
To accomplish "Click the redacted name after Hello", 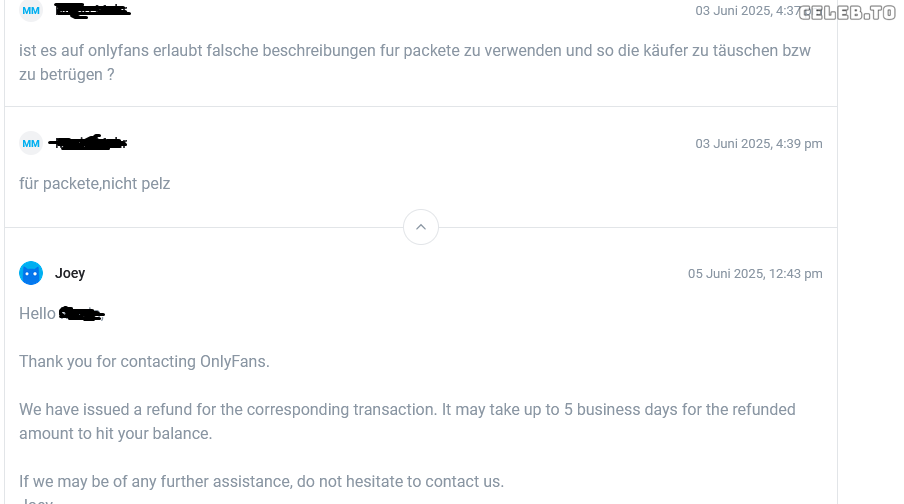I will [82, 314].
